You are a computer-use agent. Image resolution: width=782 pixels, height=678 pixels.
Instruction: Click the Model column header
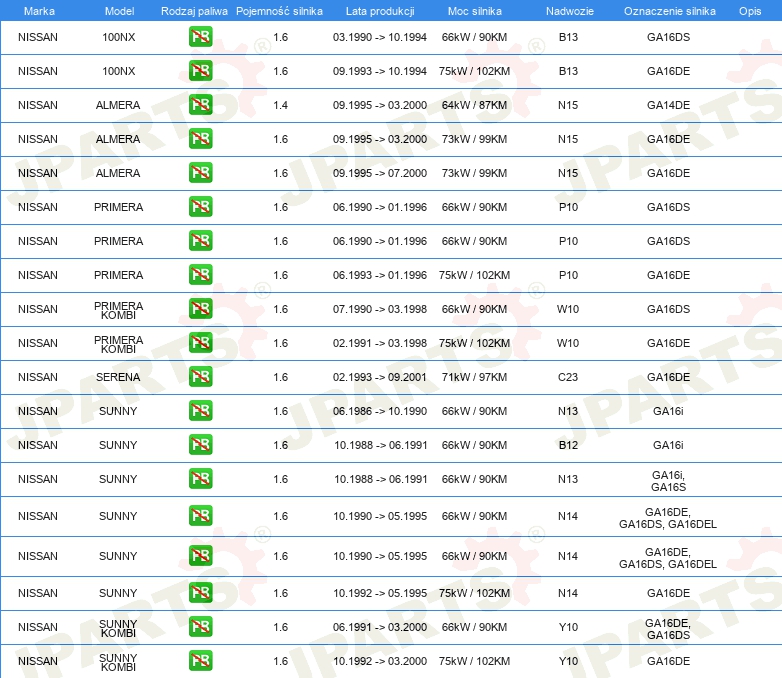(x=119, y=11)
